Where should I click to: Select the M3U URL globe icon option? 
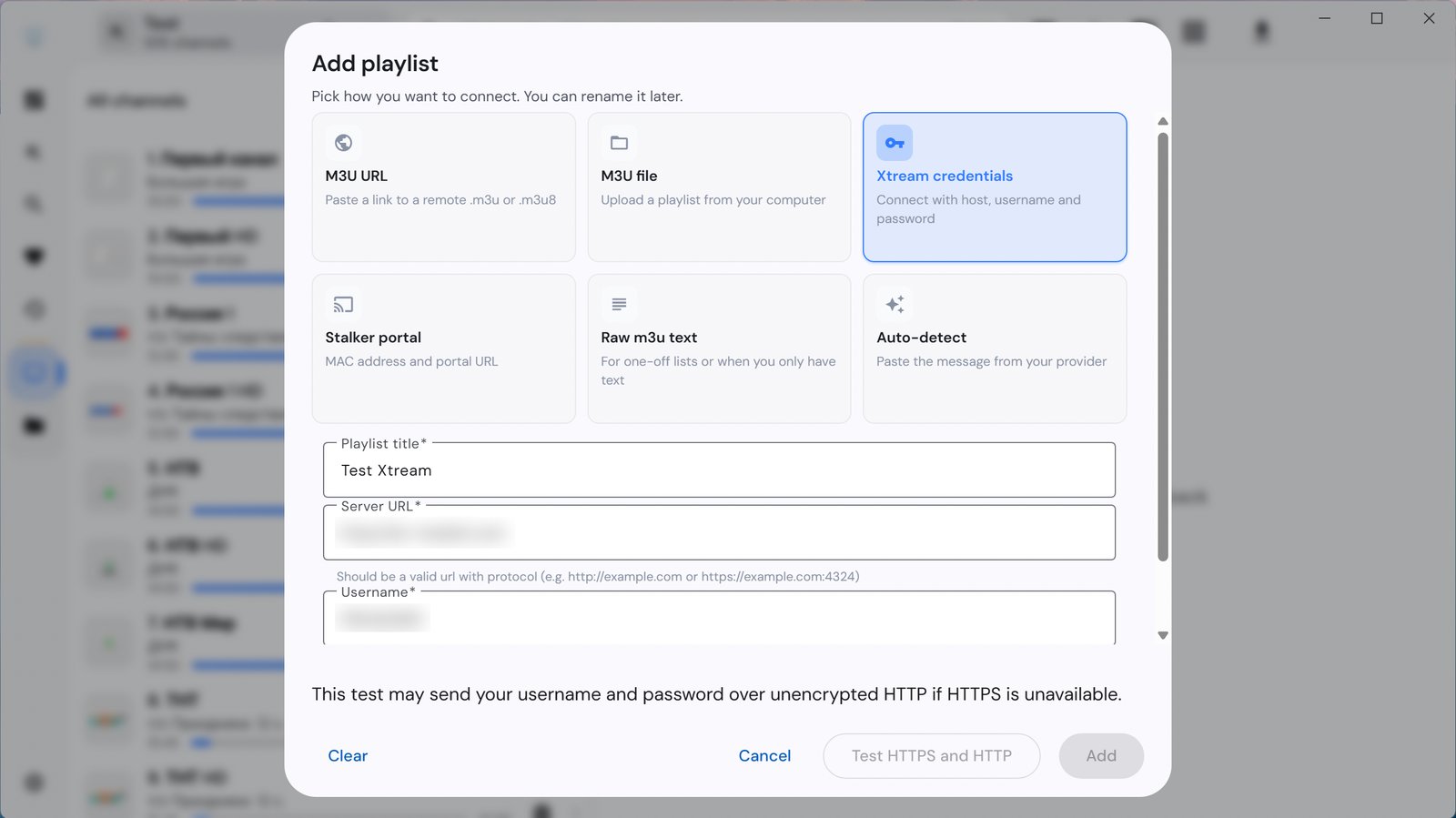(443, 187)
